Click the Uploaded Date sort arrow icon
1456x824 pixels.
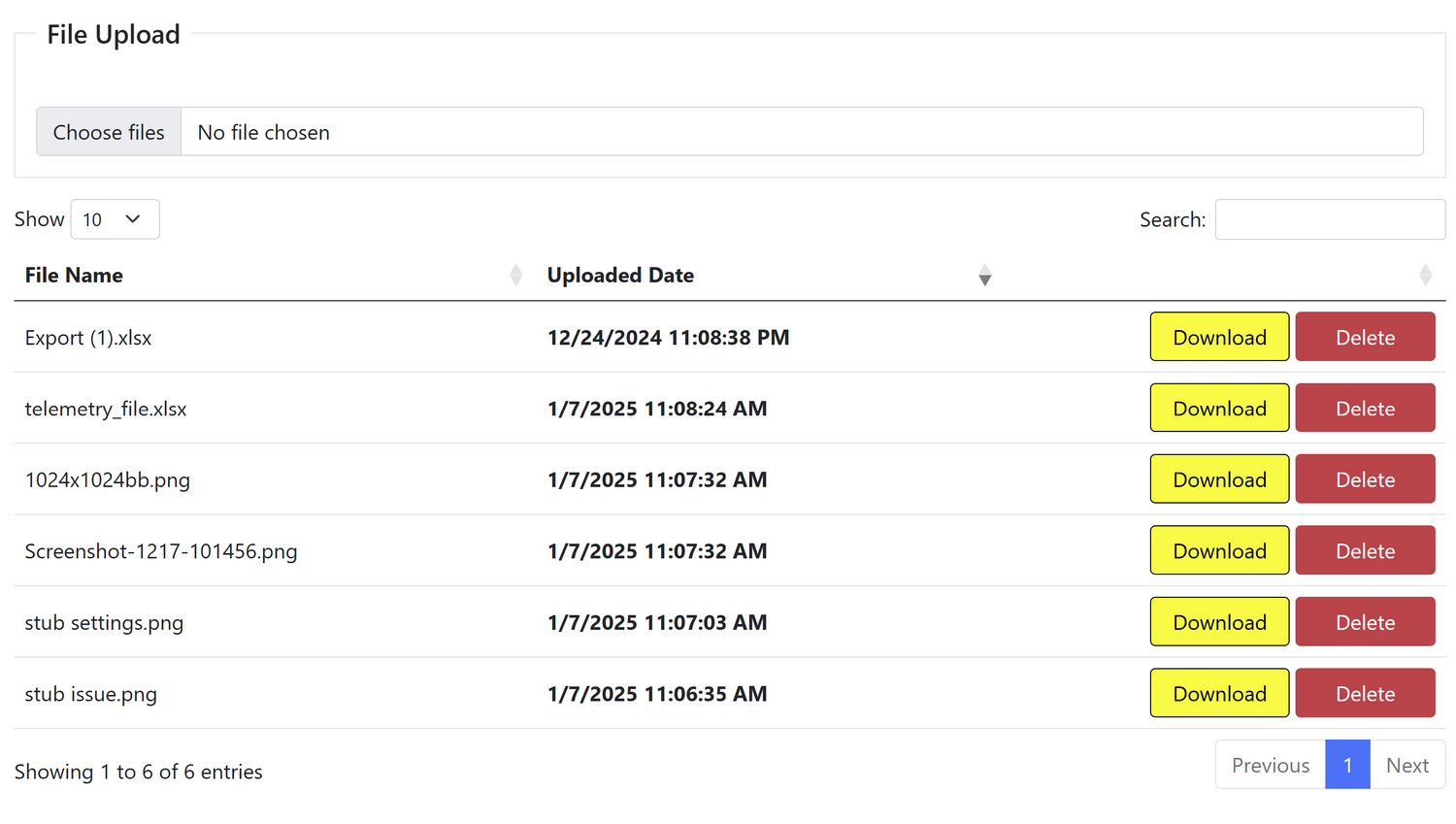click(x=984, y=276)
